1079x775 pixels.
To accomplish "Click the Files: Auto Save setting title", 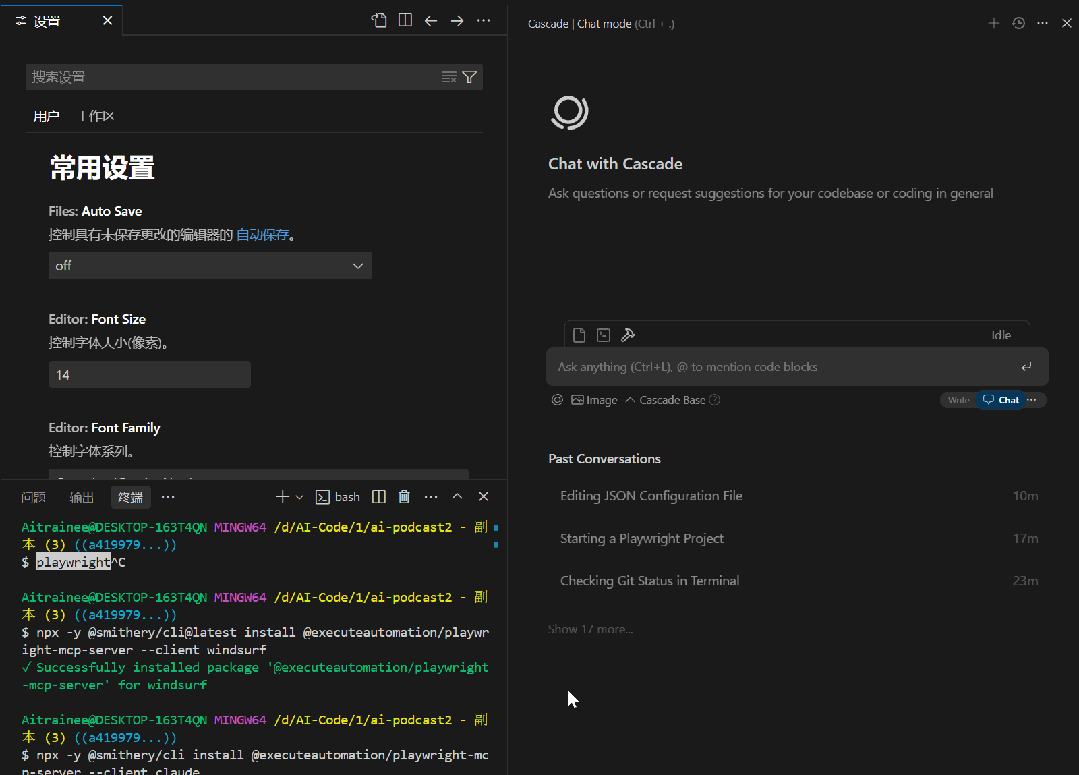I will pyautogui.click(x=95, y=211).
